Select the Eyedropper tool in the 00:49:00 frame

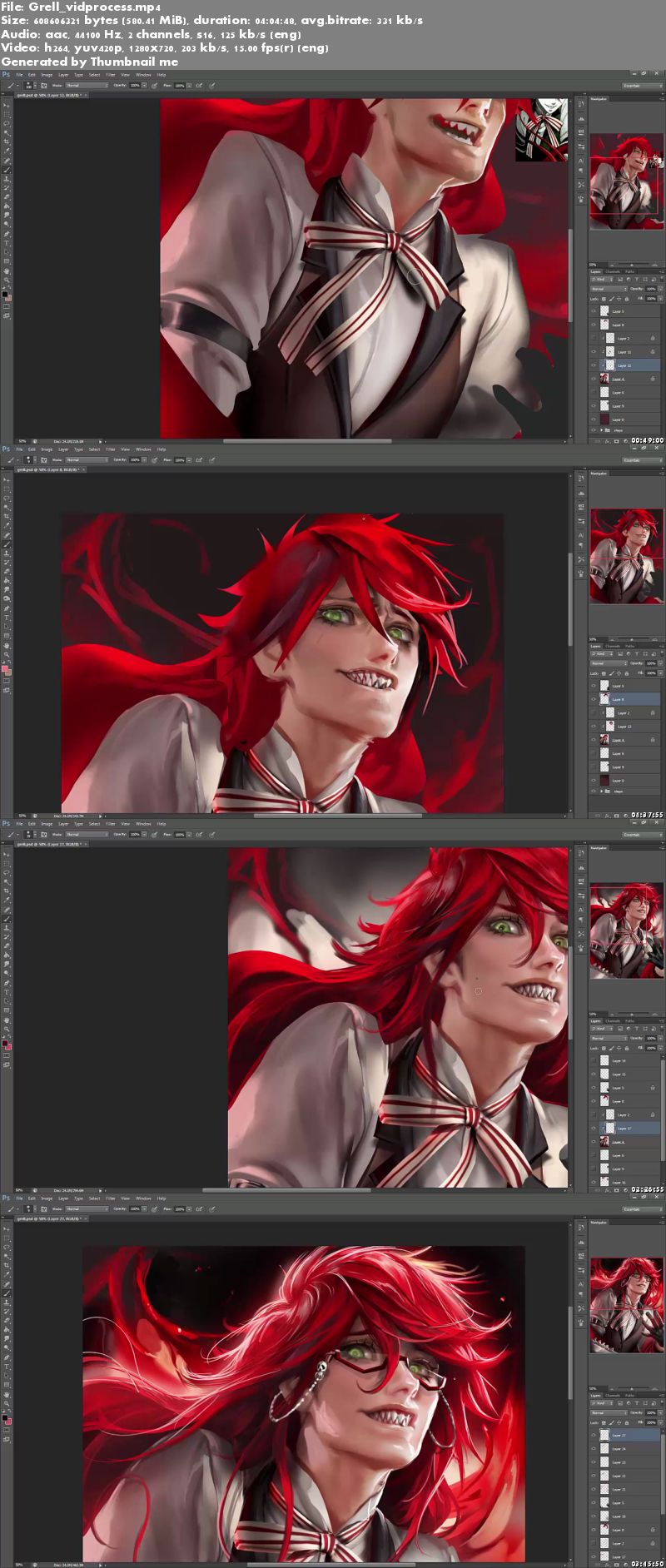[7, 151]
